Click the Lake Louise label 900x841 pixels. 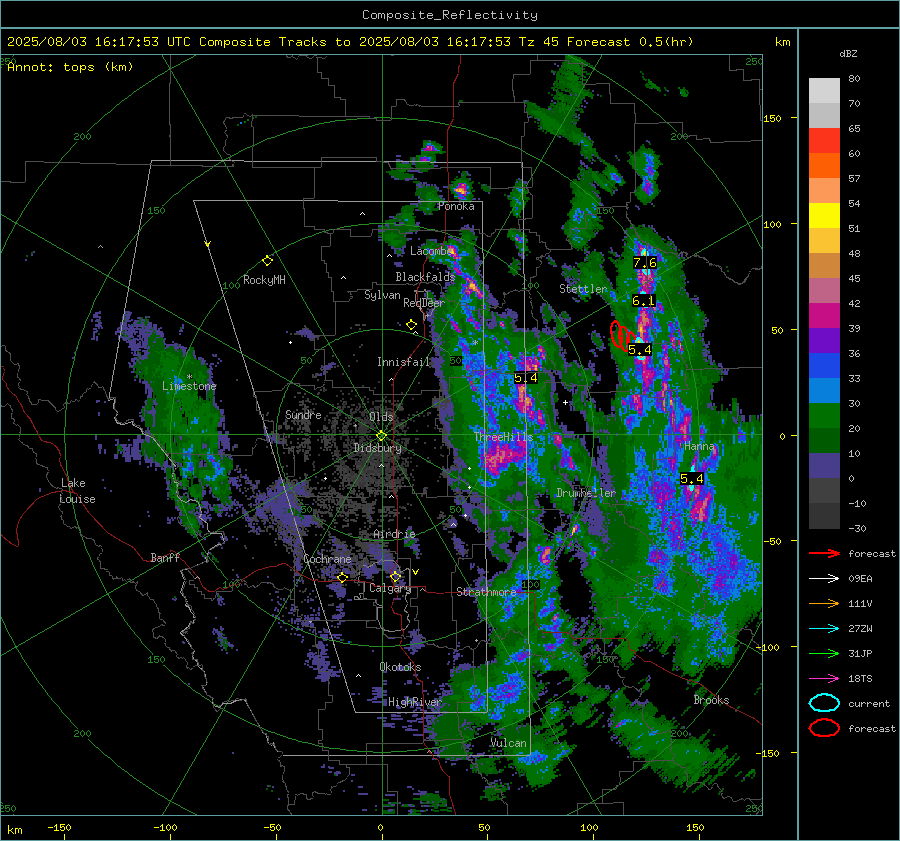(x=77, y=491)
